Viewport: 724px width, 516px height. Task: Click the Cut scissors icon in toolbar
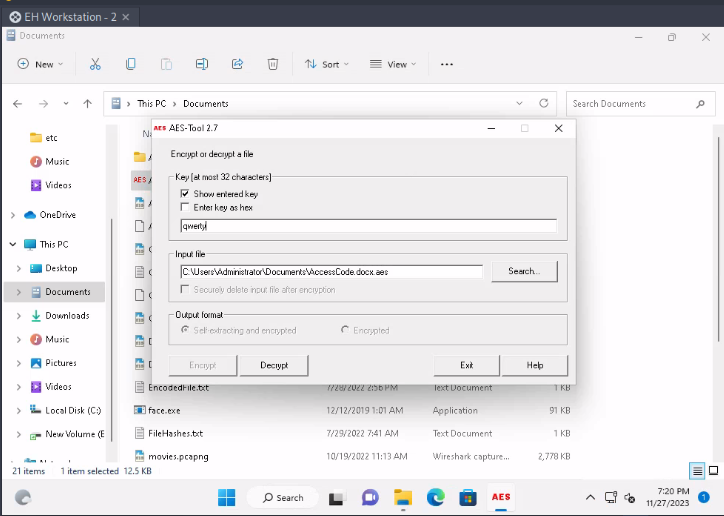[x=95, y=64]
